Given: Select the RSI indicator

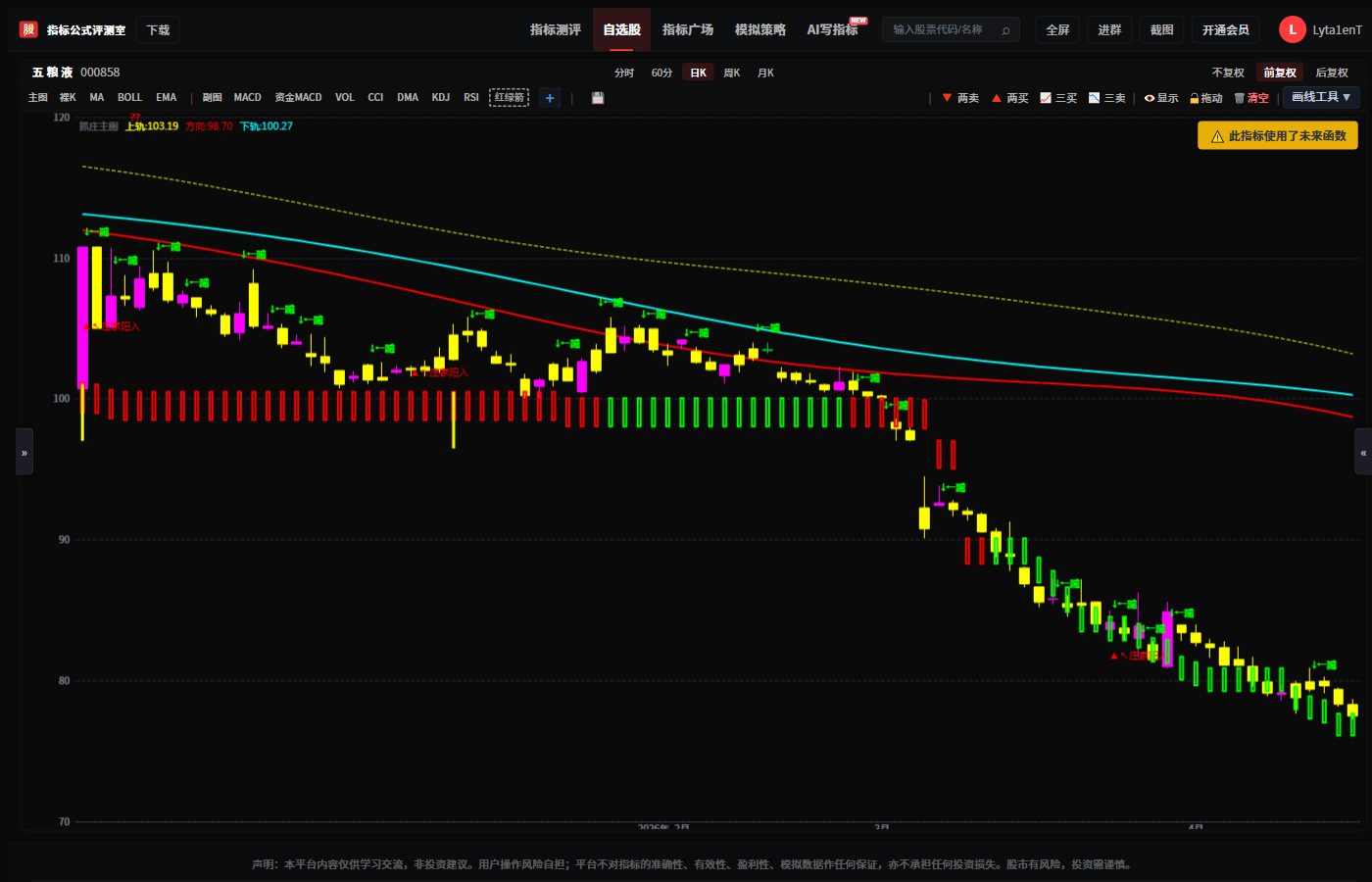Looking at the screenshot, I should (x=471, y=97).
